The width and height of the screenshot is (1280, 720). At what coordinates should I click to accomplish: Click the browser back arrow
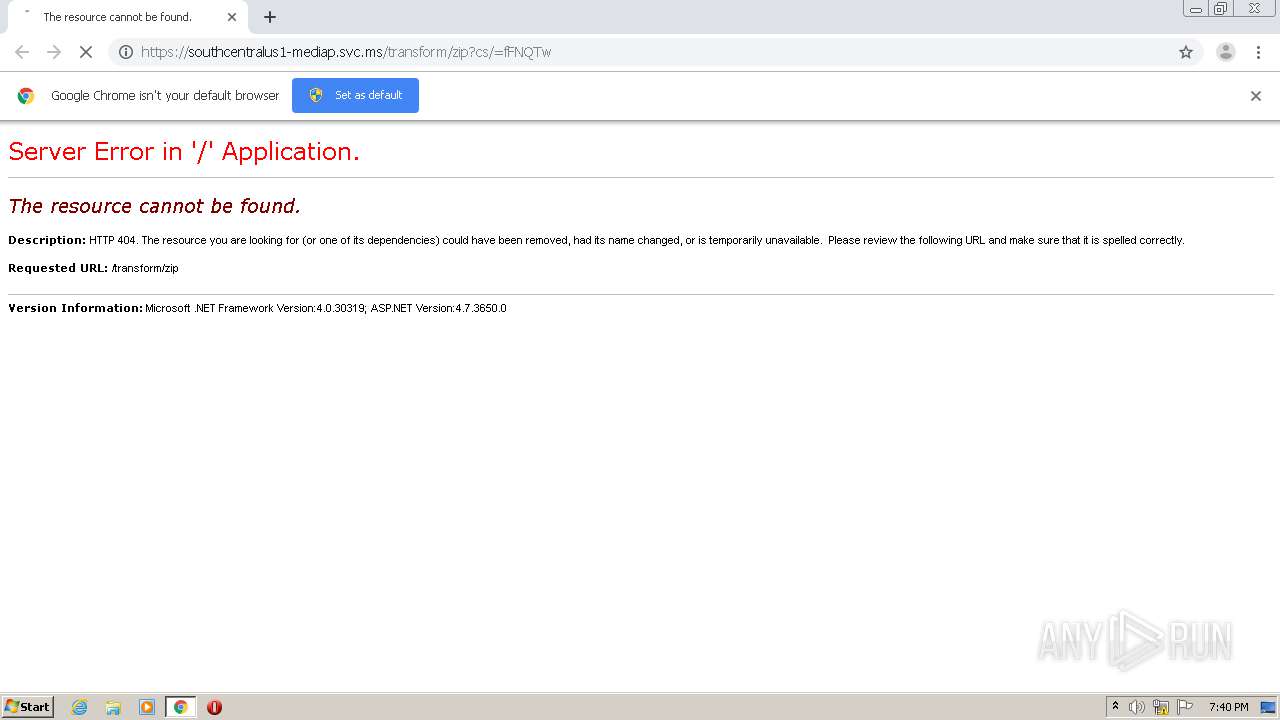click(22, 52)
